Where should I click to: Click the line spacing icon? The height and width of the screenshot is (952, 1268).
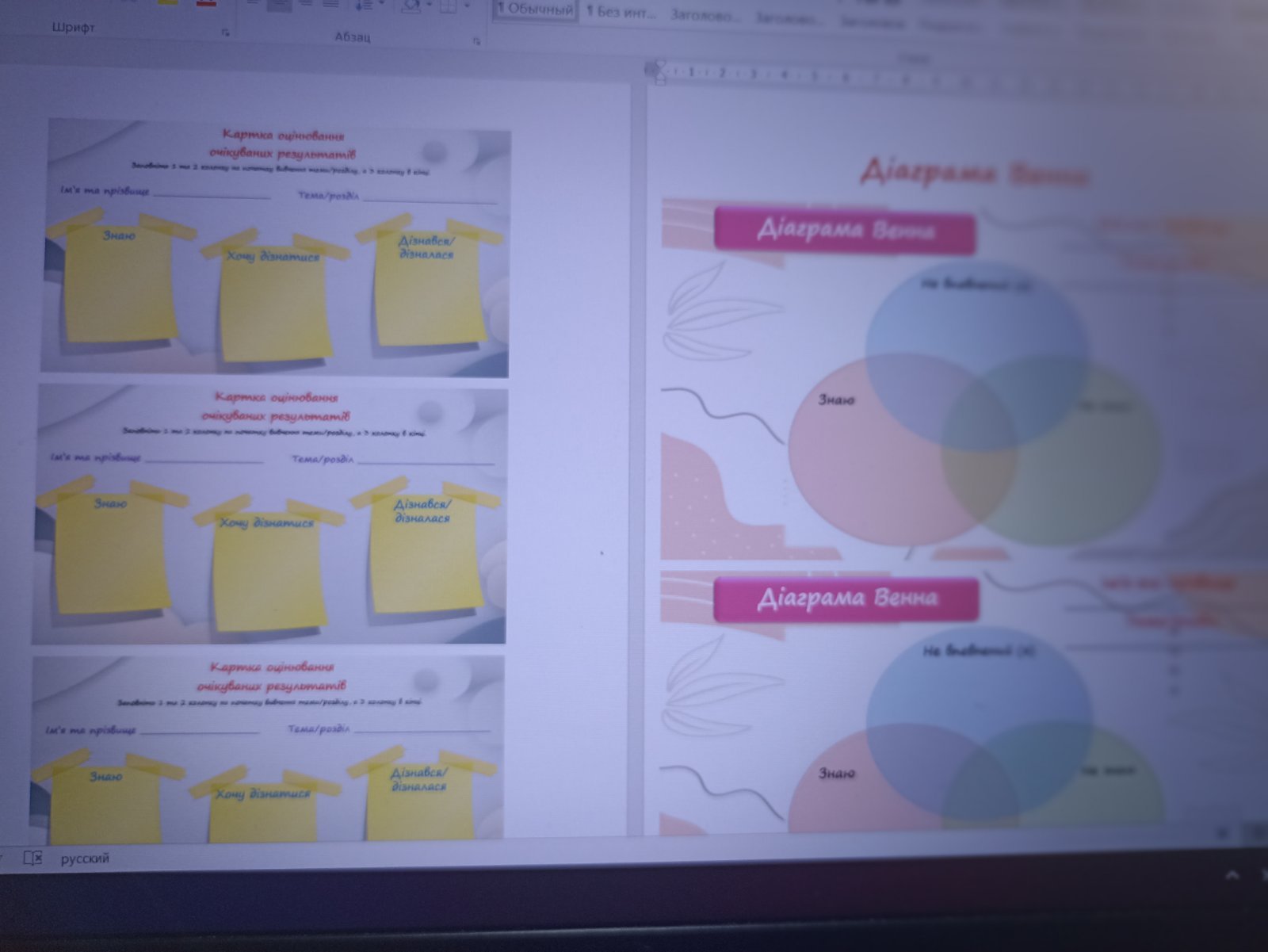tap(363, 5)
